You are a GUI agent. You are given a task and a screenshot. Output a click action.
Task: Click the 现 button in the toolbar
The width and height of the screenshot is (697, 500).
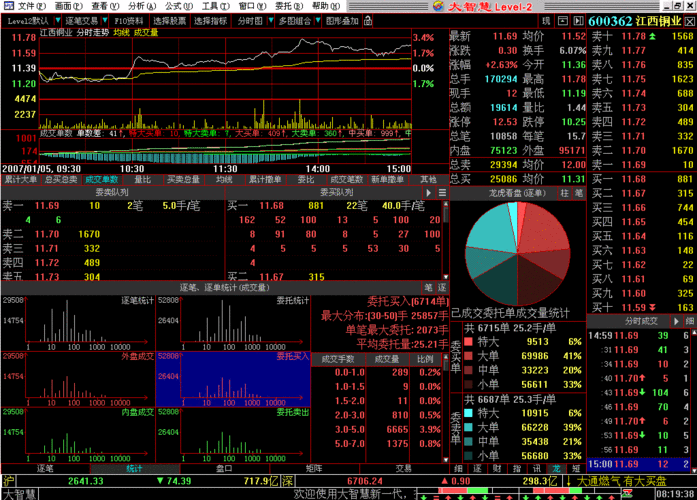click(x=546, y=21)
